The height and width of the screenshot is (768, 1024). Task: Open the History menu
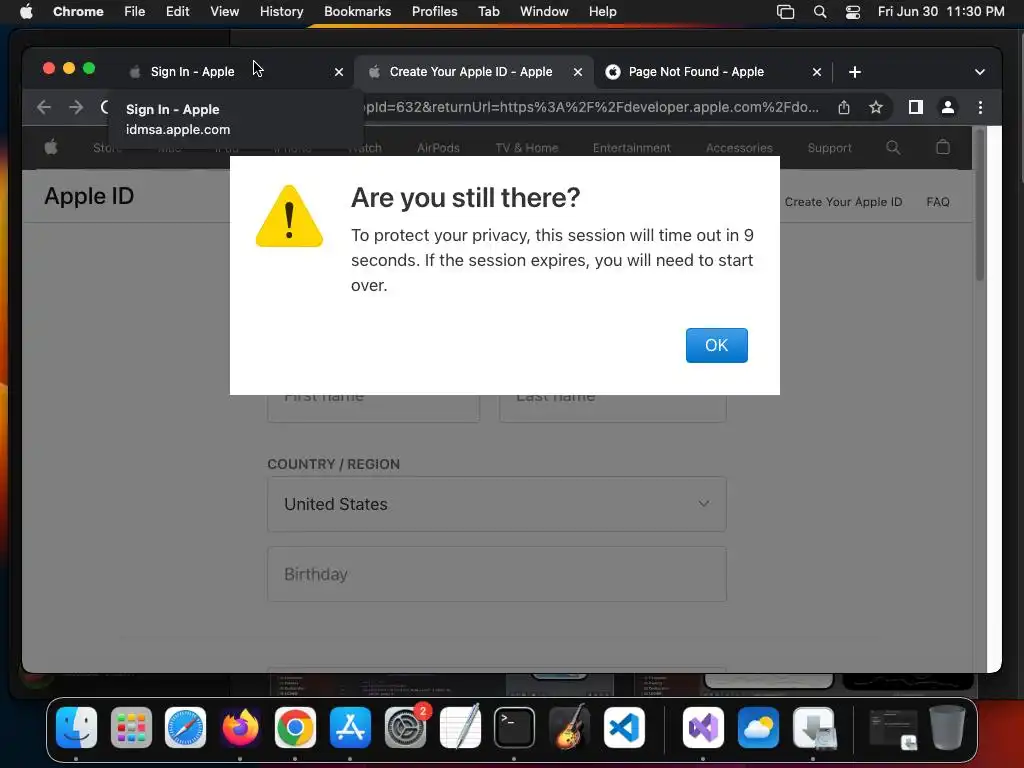281,11
